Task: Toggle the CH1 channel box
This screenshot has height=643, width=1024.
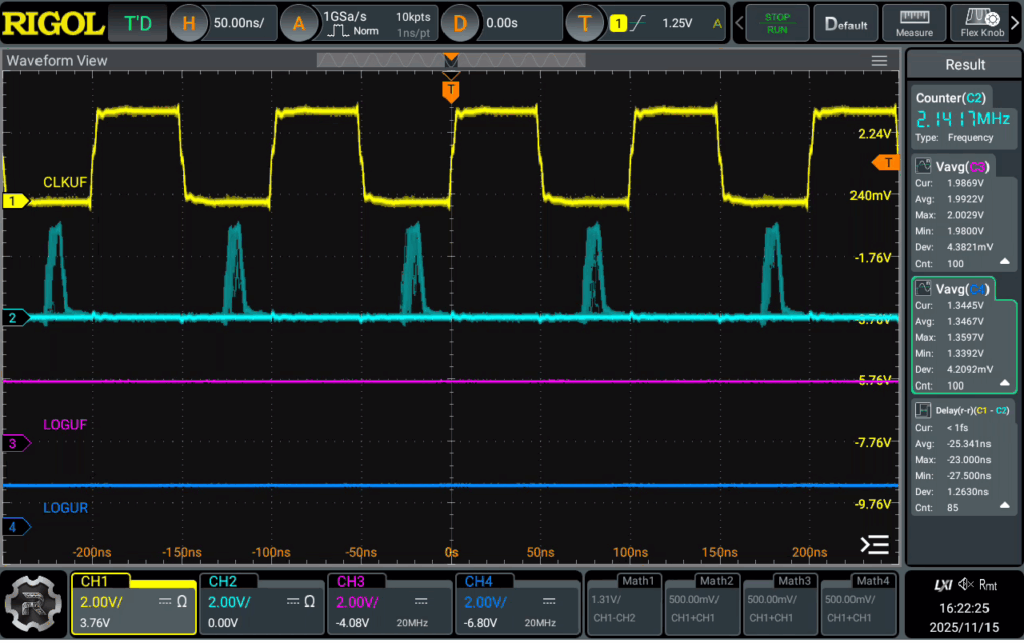Action: coord(134,604)
